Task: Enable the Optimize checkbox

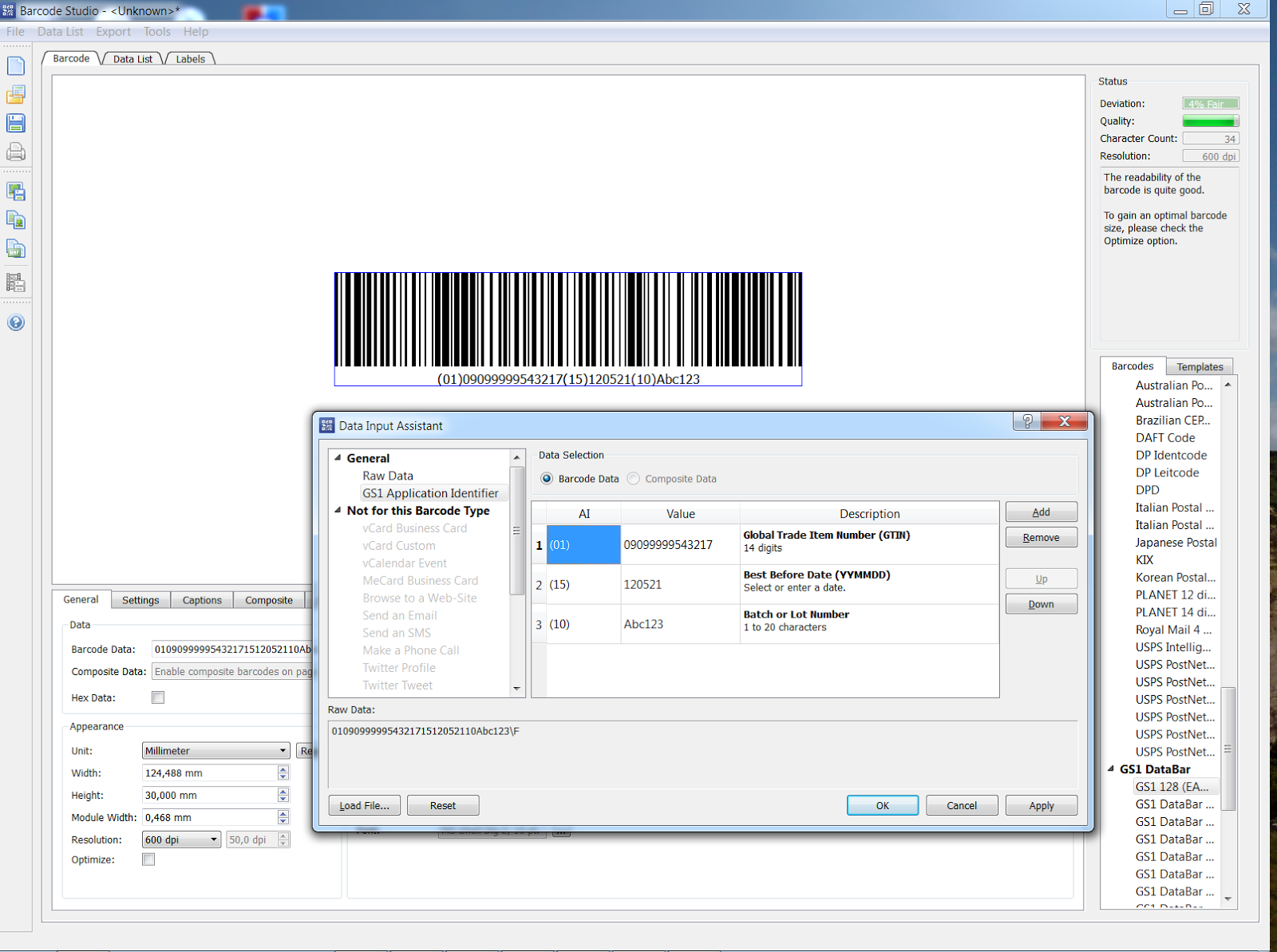Action: coord(148,859)
